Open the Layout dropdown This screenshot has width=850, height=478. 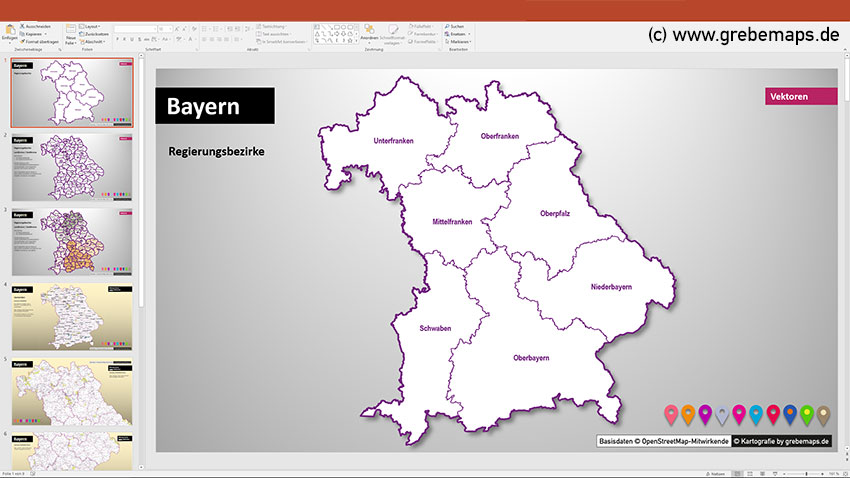pyautogui.click(x=92, y=25)
